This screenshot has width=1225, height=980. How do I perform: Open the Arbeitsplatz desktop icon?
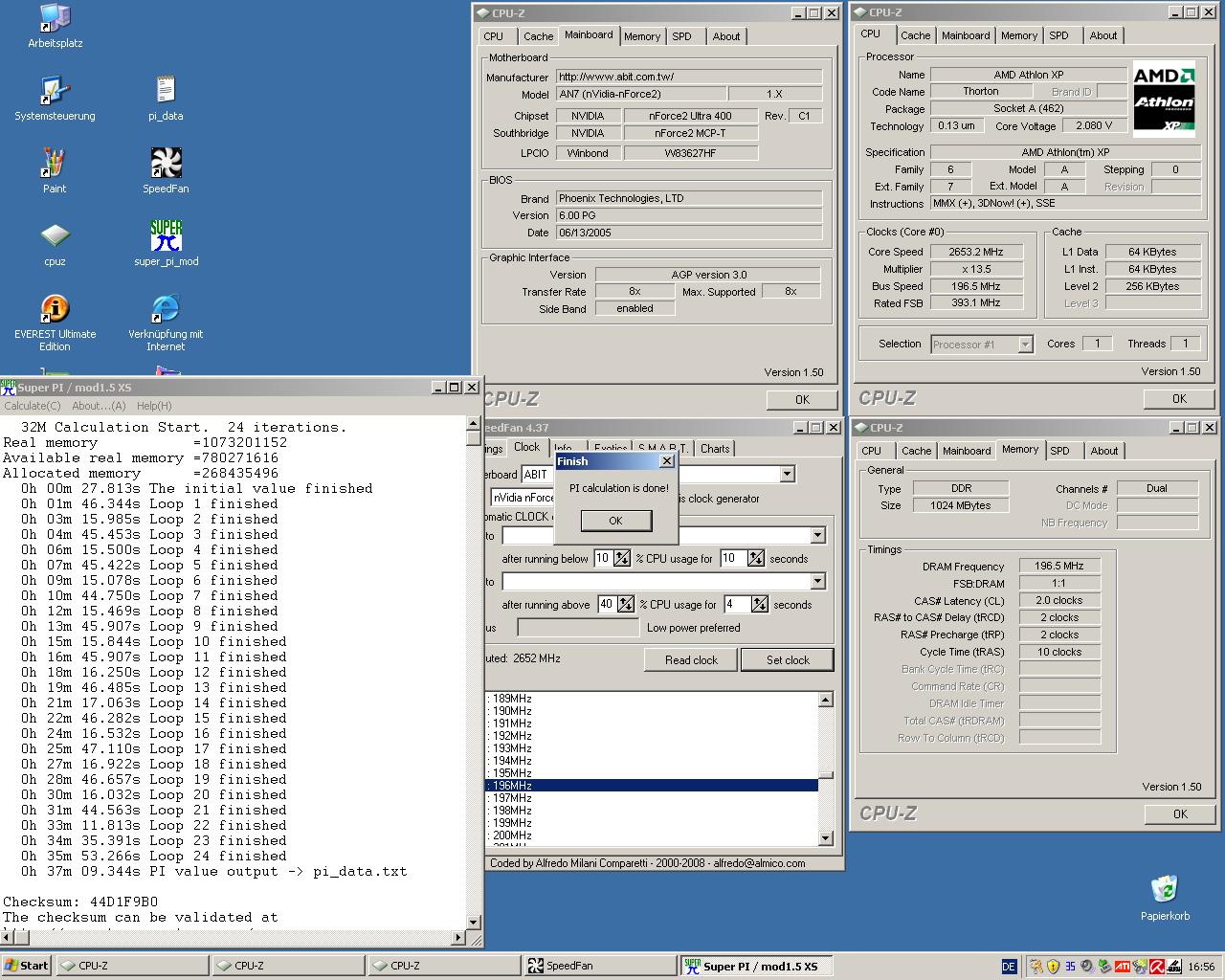55,26
